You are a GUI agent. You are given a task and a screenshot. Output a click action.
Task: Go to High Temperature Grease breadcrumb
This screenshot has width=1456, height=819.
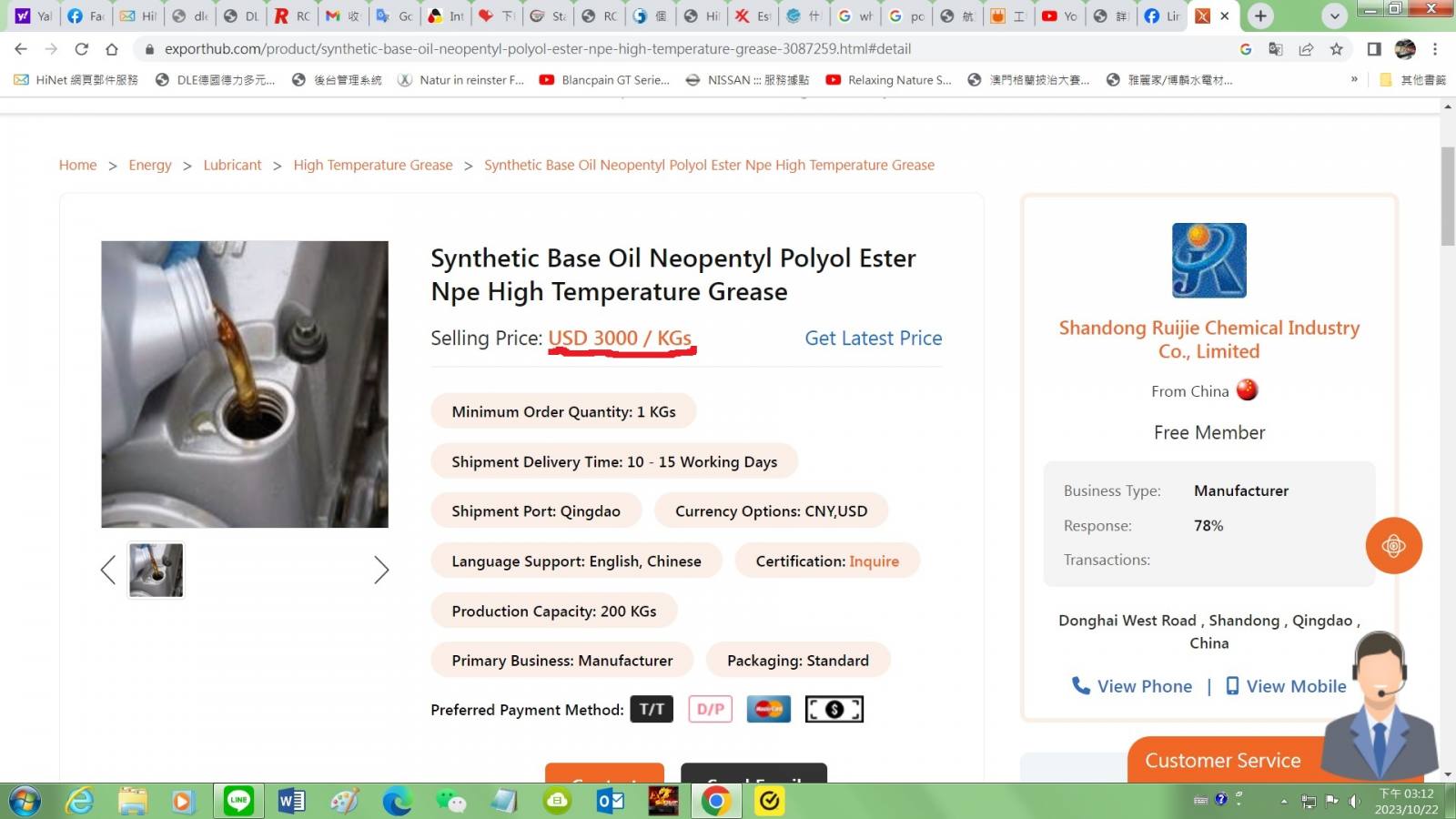coord(372,165)
